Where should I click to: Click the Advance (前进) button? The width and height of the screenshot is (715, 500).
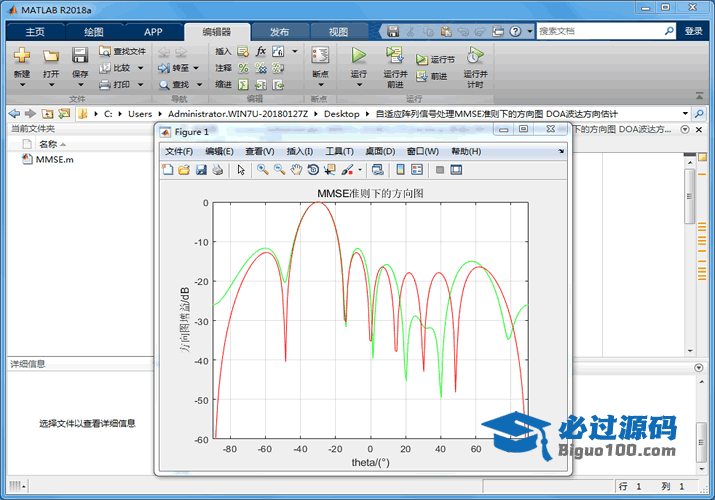tap(431, 76)
